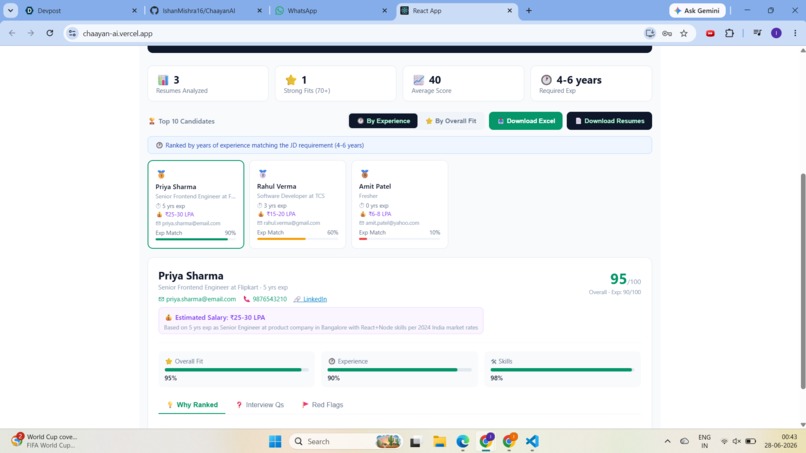Open the World Cup news widget
Image resolution: width=806 pixels, height=453 pixels.
click(x=45, y=441)
